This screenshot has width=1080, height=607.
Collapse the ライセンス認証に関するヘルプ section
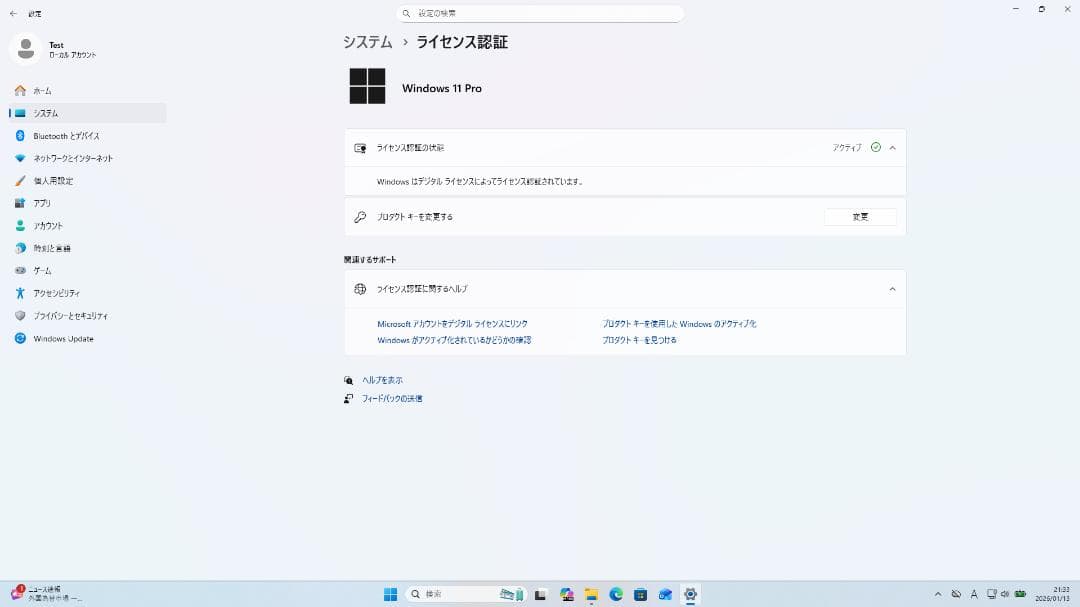892,289
